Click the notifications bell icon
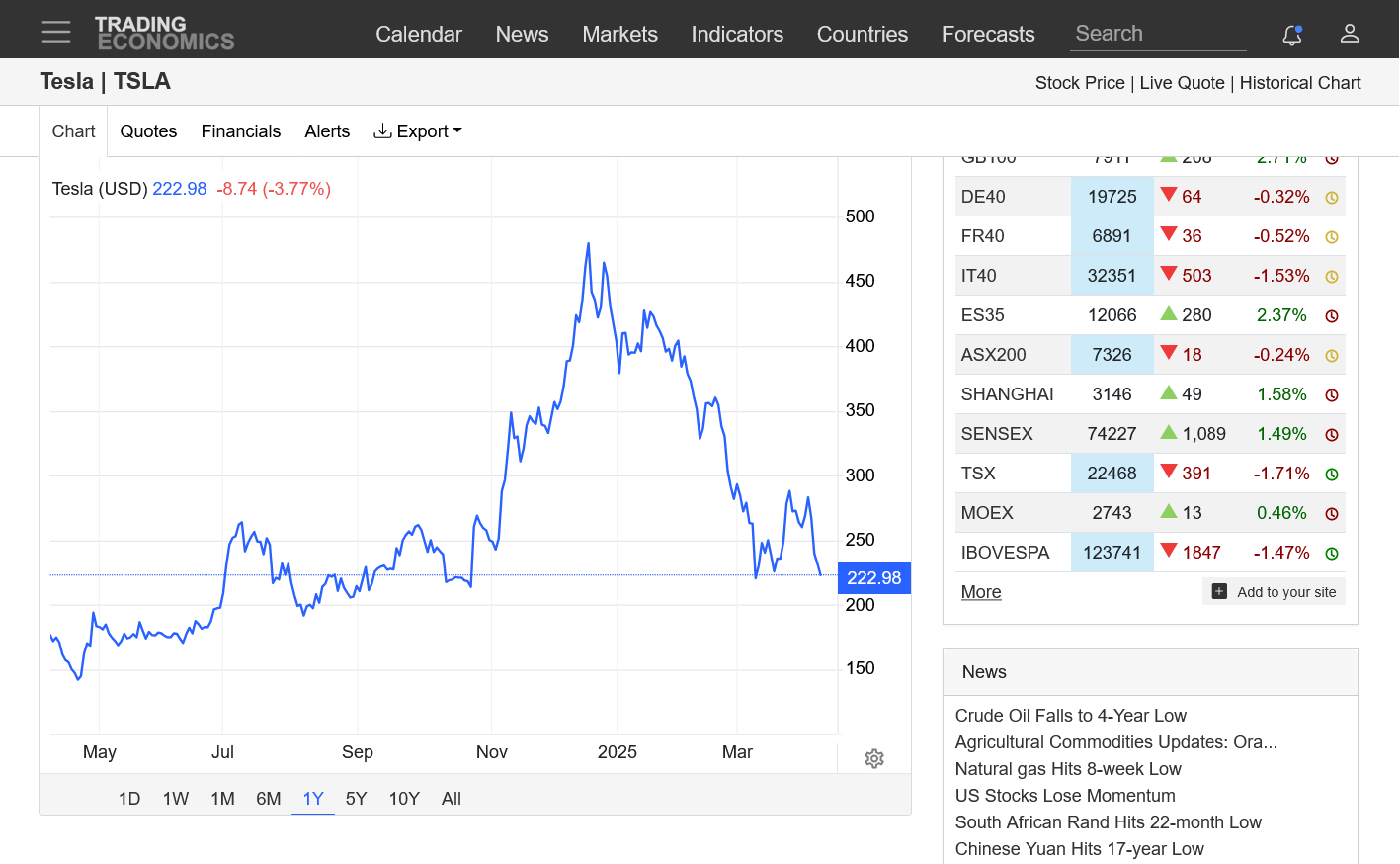The image size is (1400, 864). pyautogui.click(x=1291, y=35)
